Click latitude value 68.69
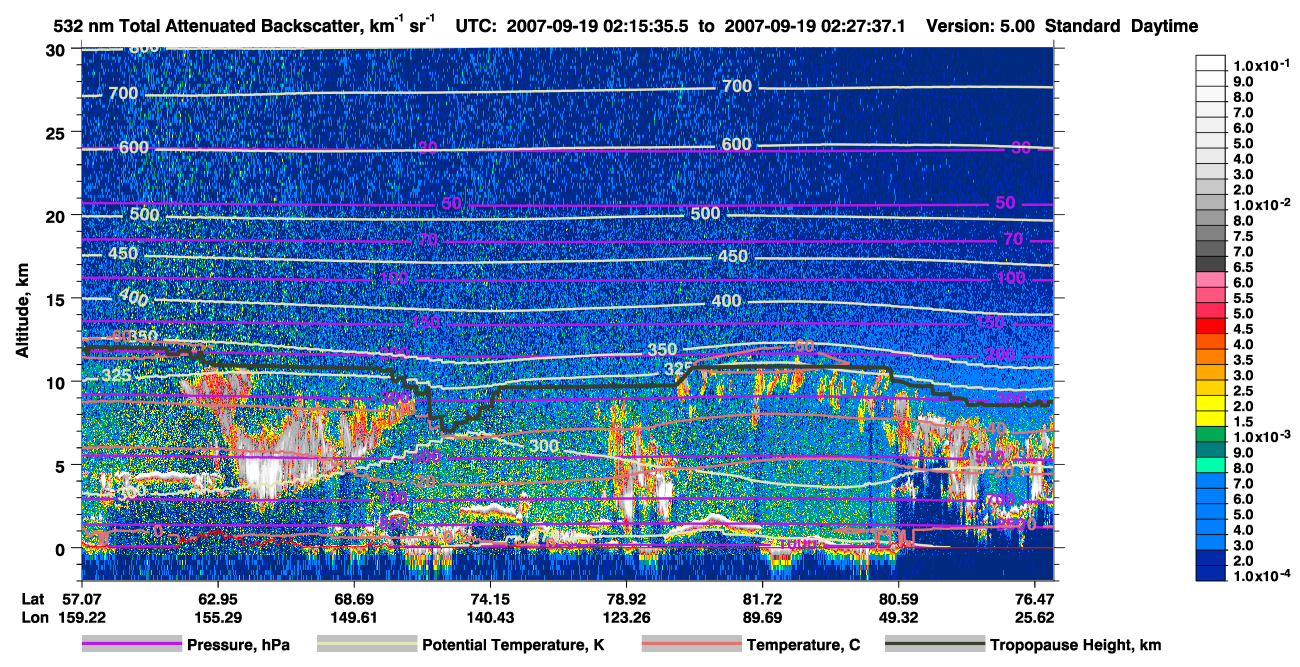 point(353,599)
